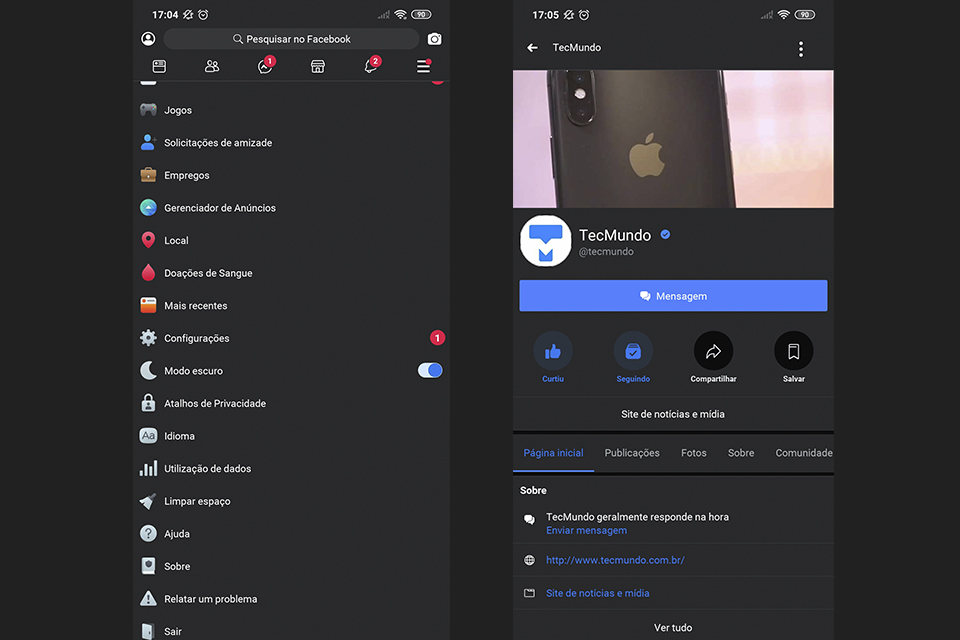Open Gerenciador de Anúncios
The image size is (960, 640).
[291, 208]
